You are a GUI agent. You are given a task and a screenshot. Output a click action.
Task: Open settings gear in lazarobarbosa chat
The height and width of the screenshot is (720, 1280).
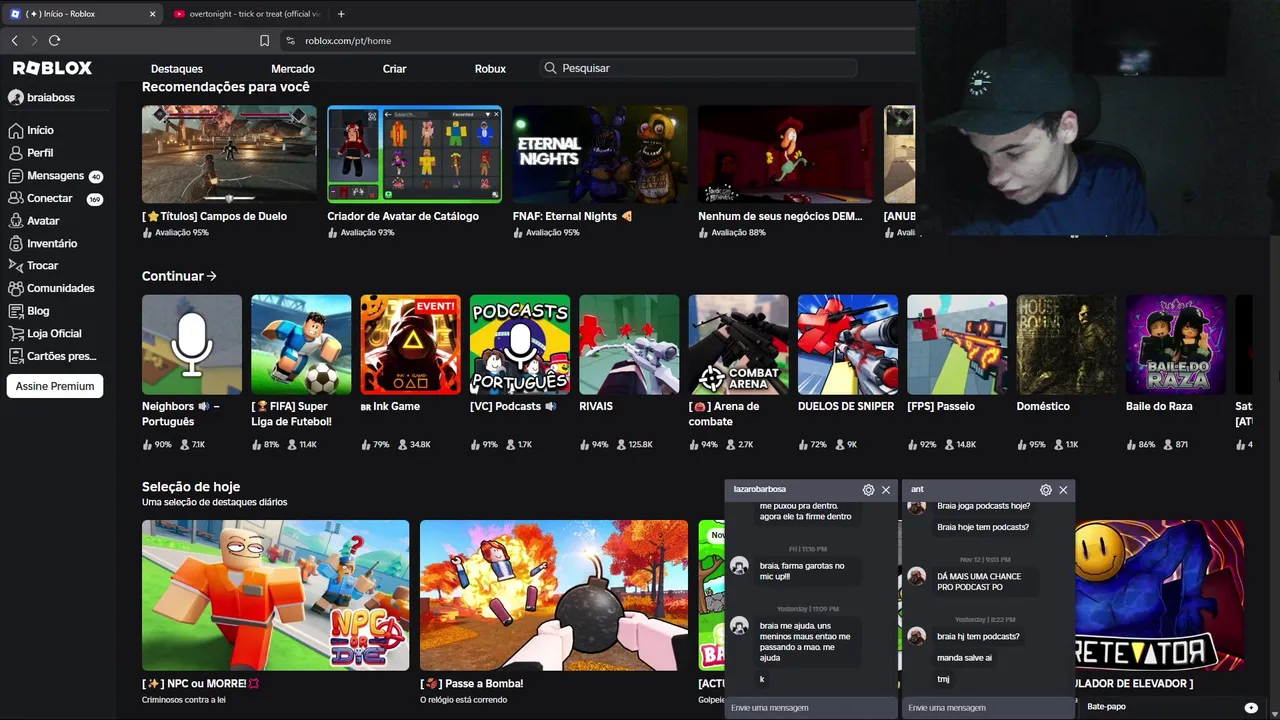click(868, 490)
